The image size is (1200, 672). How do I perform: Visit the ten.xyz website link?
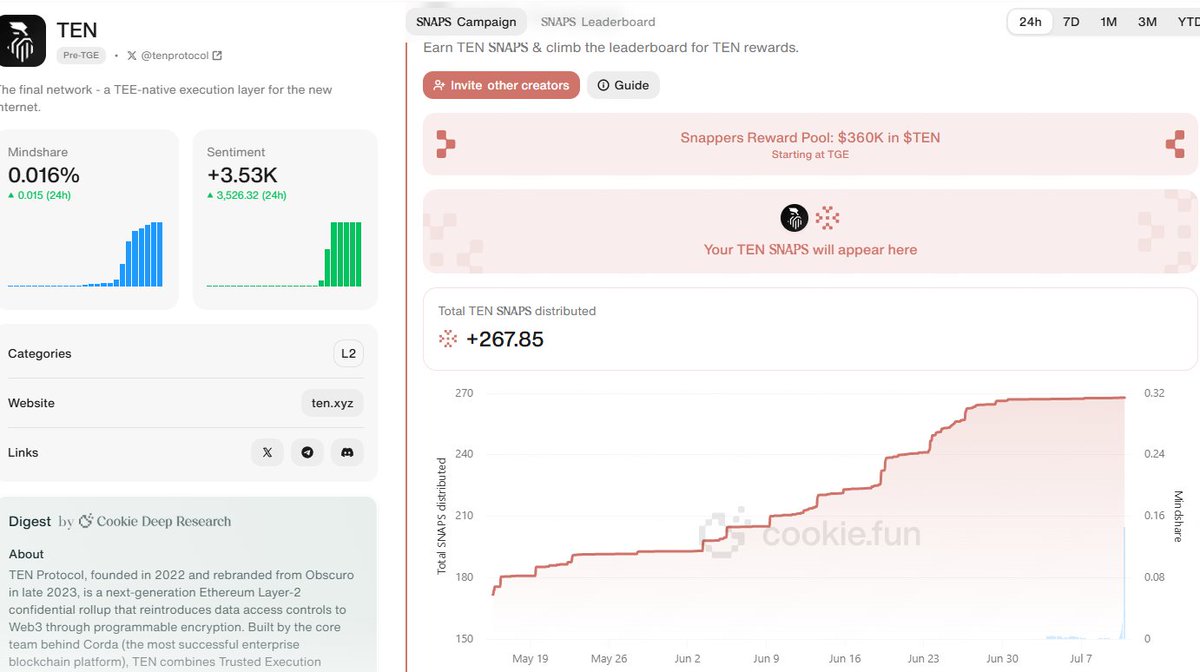(x=332, y=403)
